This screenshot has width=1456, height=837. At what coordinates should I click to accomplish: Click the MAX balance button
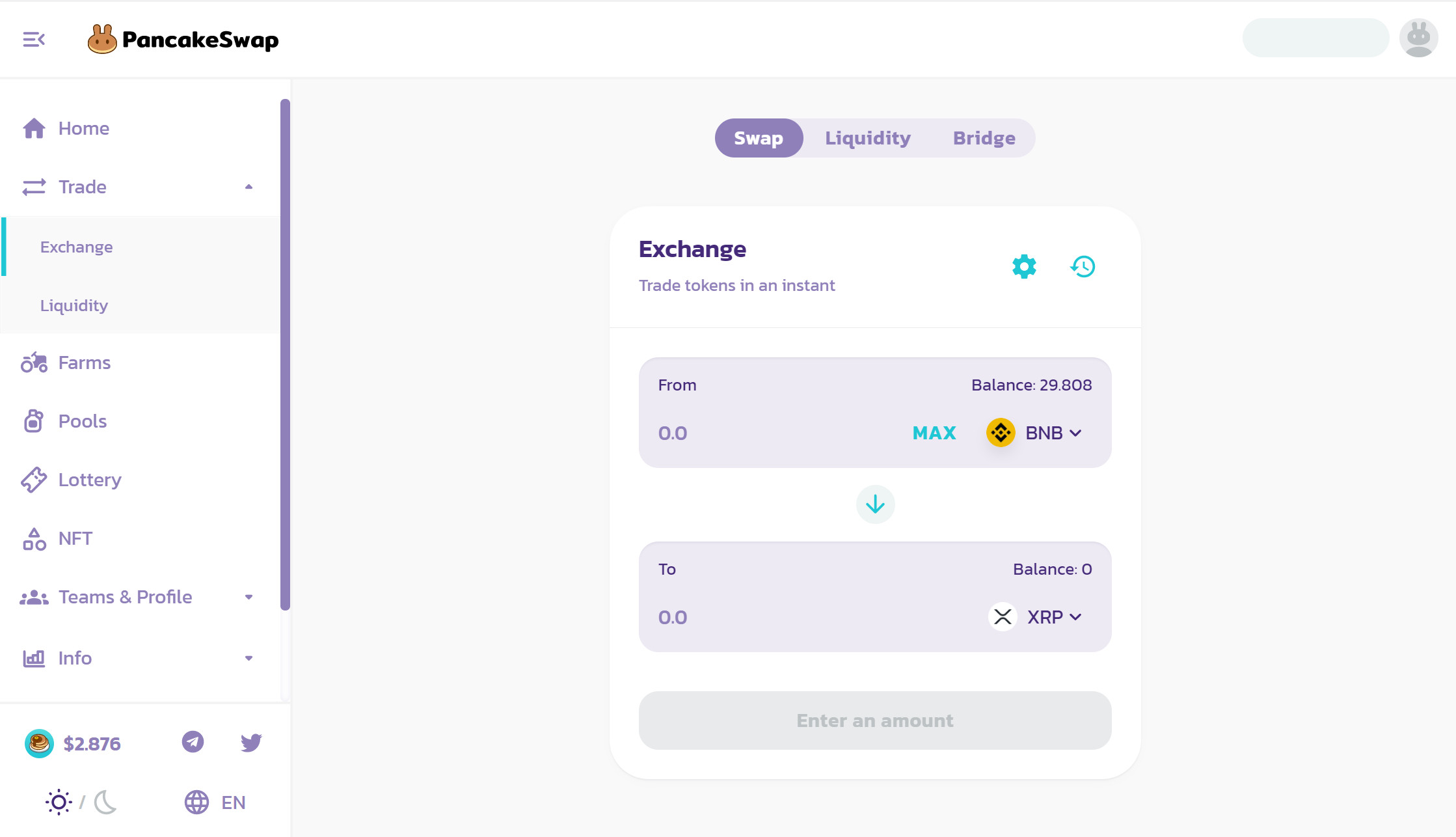pyautogui.click(x=934, y=433)
